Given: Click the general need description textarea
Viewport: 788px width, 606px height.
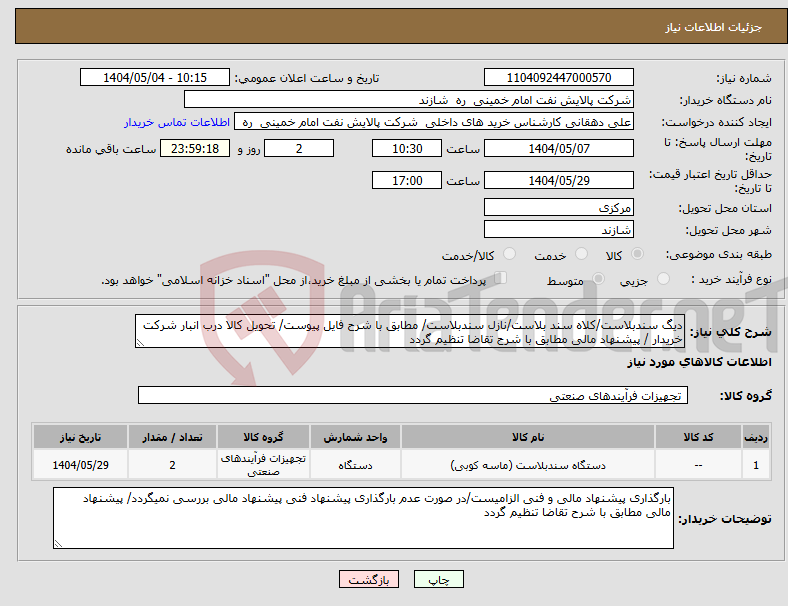Looking at the screenshot, I should (410, 332).
